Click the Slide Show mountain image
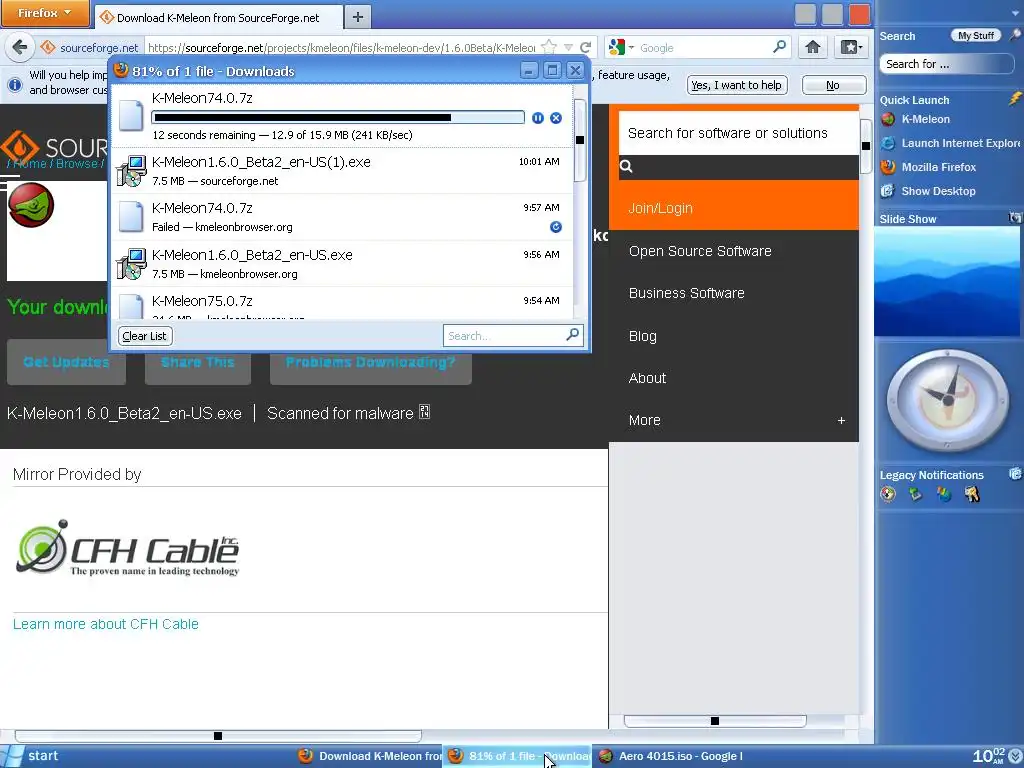The height and width of the screenshot is (768, 1024). tap(946, 281)
